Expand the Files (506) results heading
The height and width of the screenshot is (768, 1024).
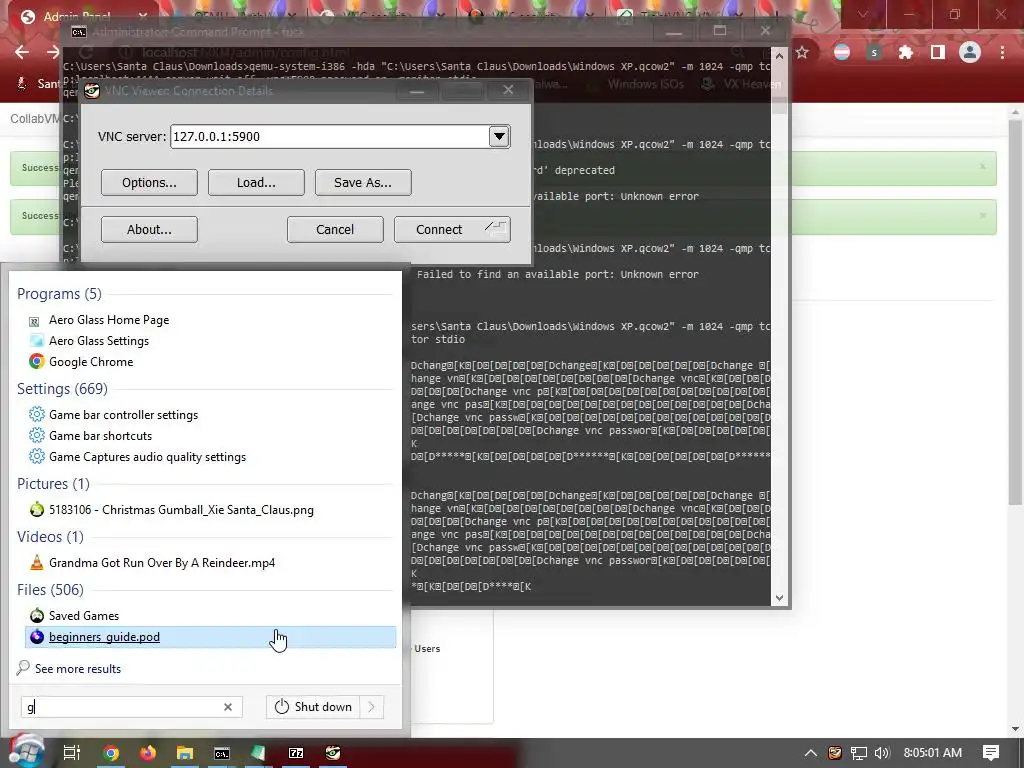[50, 590]
